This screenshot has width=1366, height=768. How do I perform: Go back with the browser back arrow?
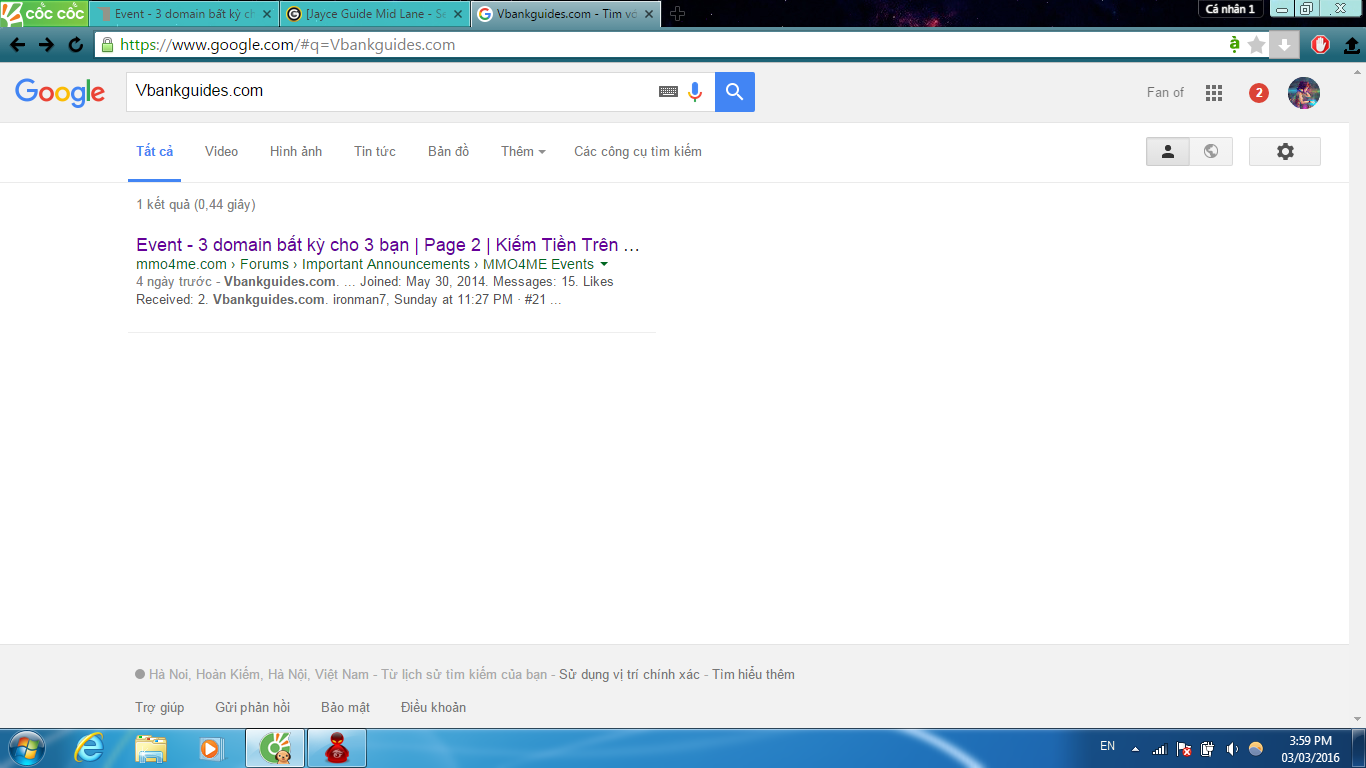pyautogui.click(x=17, y=45)
